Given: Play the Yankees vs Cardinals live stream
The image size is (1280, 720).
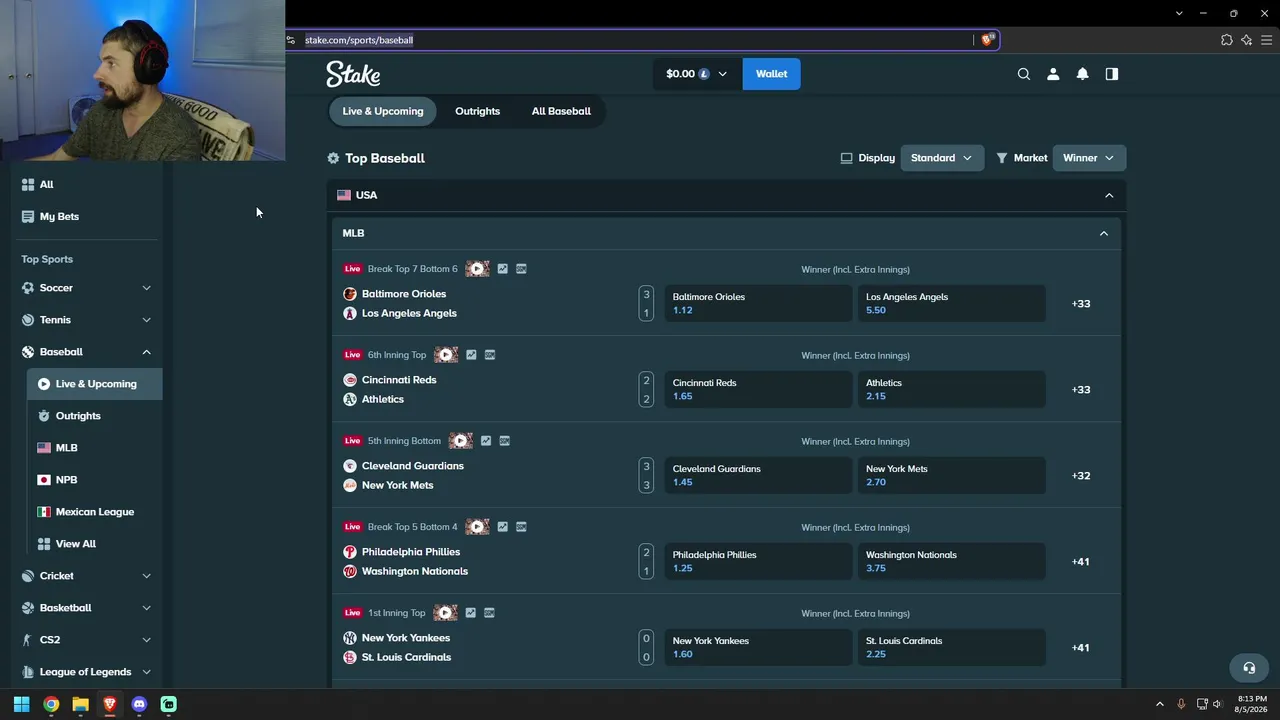Looking at the screenshot, I should 446,613.
